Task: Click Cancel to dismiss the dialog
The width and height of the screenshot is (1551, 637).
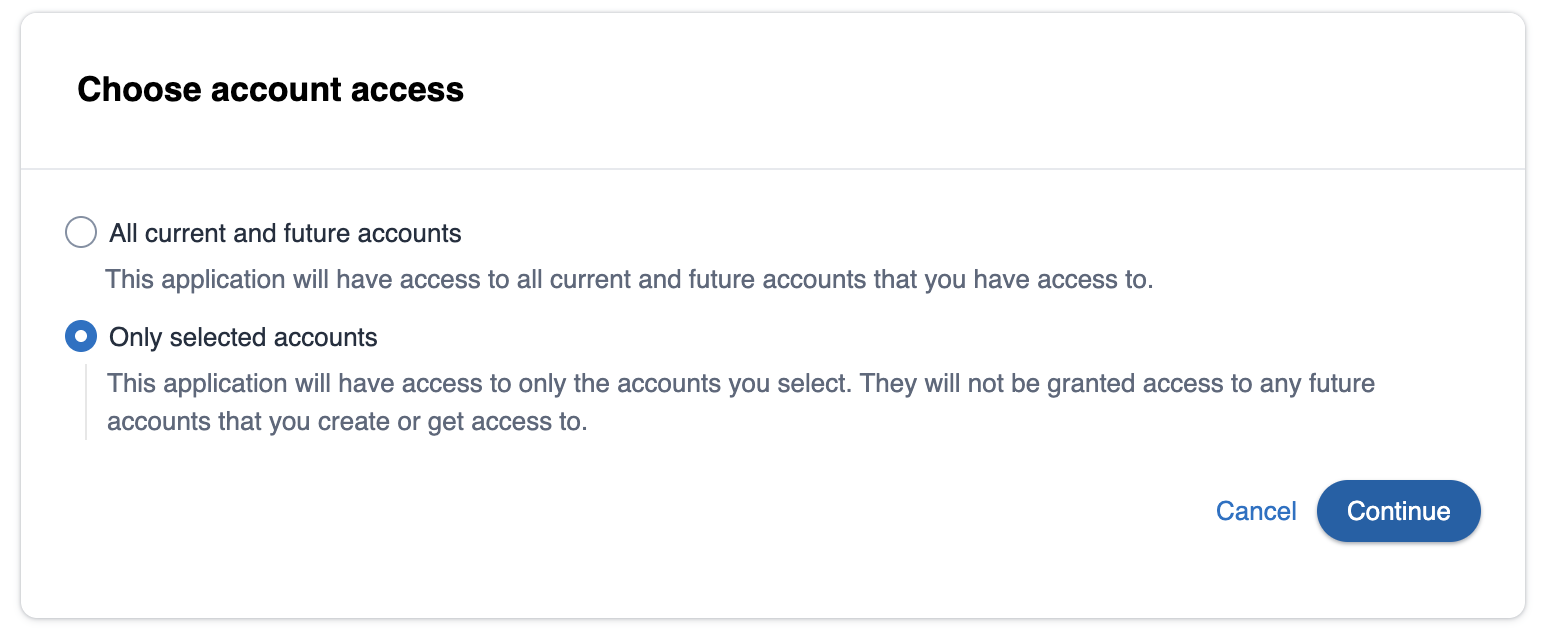Action: click(x=1255, y=511)
